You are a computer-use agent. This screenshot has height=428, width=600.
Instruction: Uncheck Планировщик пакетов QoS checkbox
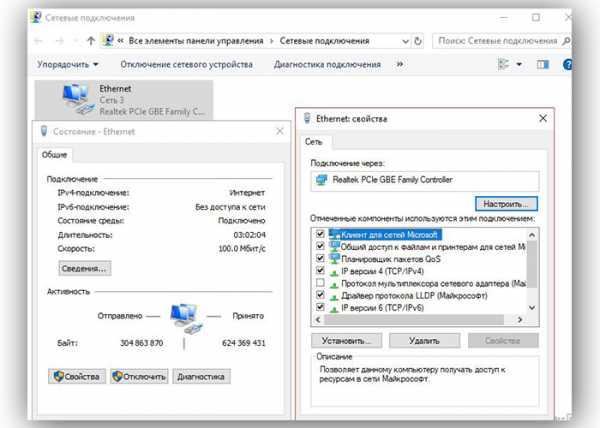pos(320,258)
